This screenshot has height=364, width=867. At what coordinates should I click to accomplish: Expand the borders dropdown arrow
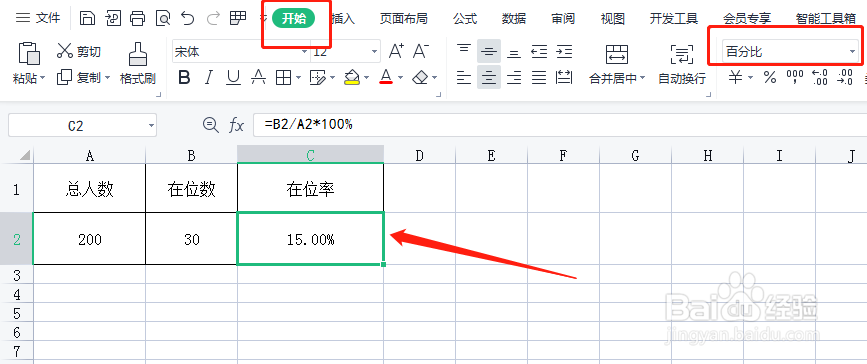coord(298,78)
